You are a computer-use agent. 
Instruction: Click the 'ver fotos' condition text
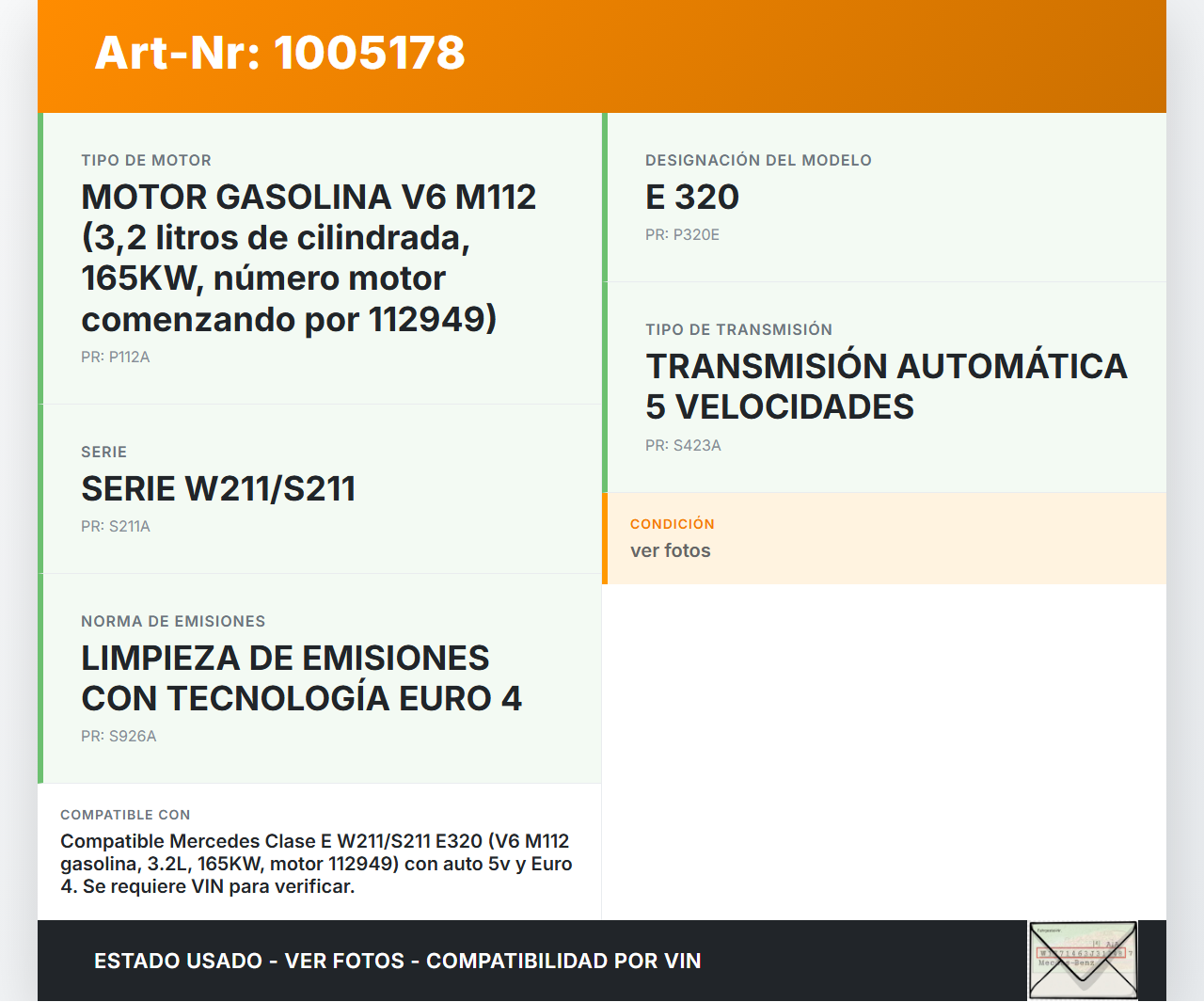(670, 551)
